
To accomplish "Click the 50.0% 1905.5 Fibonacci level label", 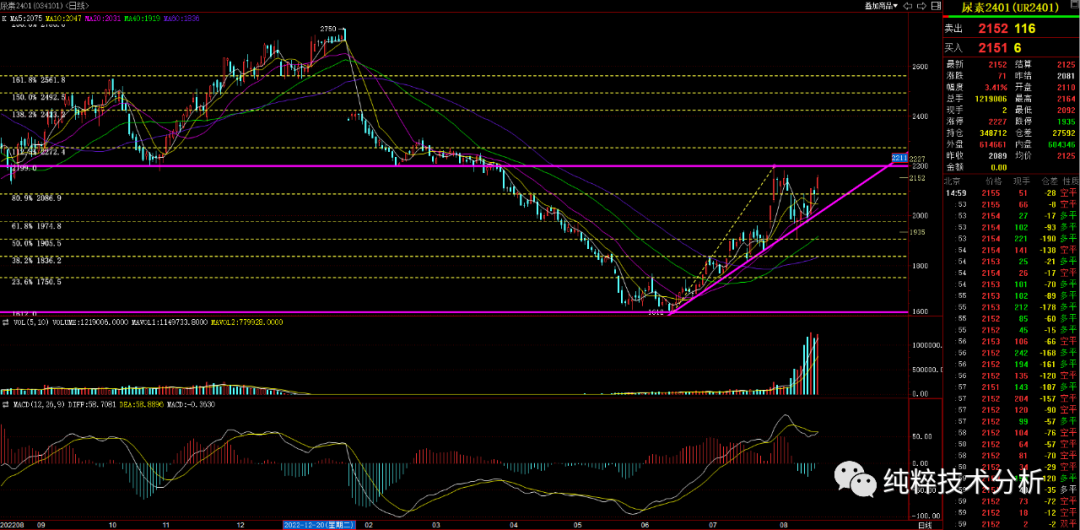I will click(37, 243).
